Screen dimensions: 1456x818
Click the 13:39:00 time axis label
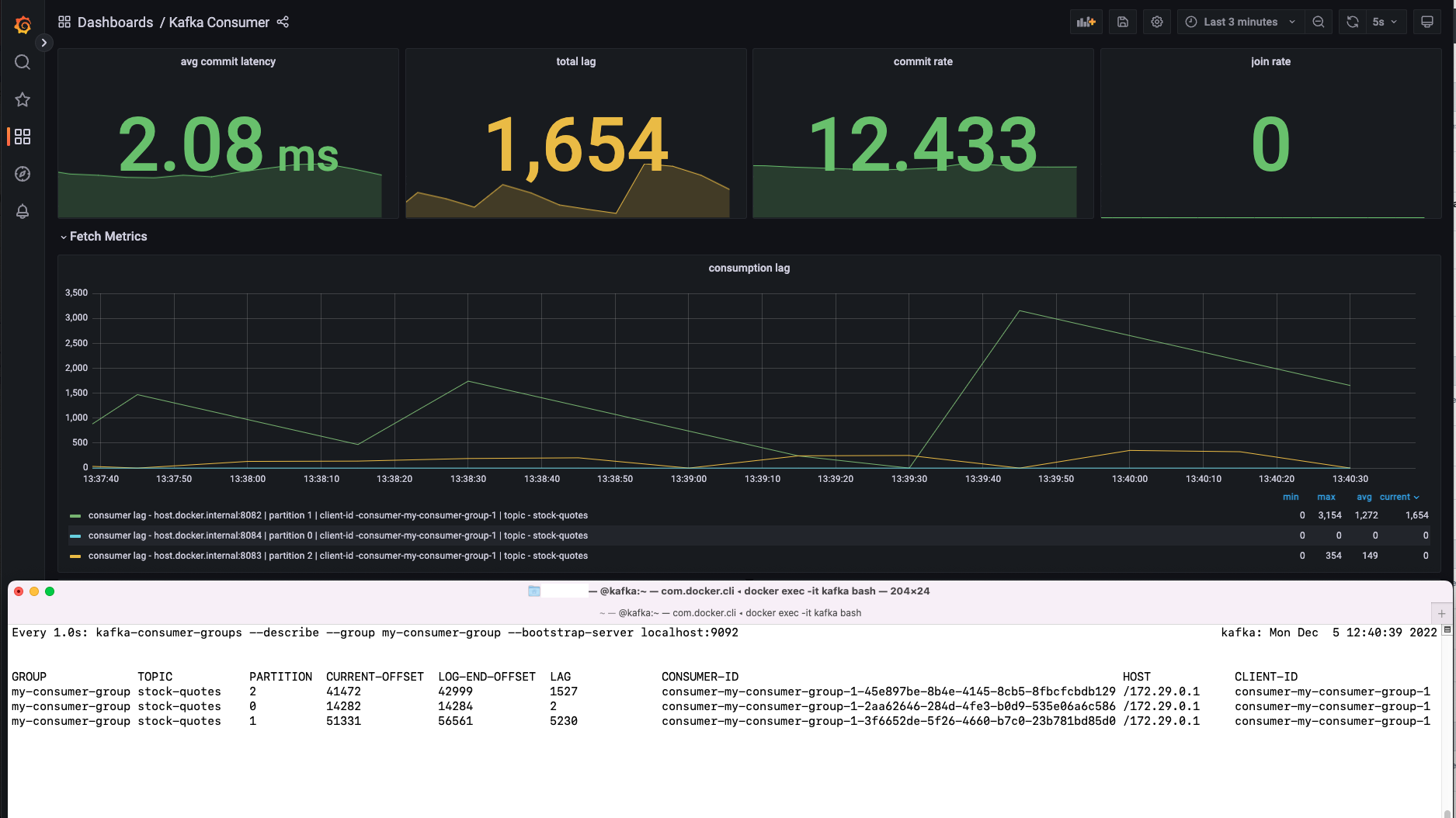(x=689, y=479)
